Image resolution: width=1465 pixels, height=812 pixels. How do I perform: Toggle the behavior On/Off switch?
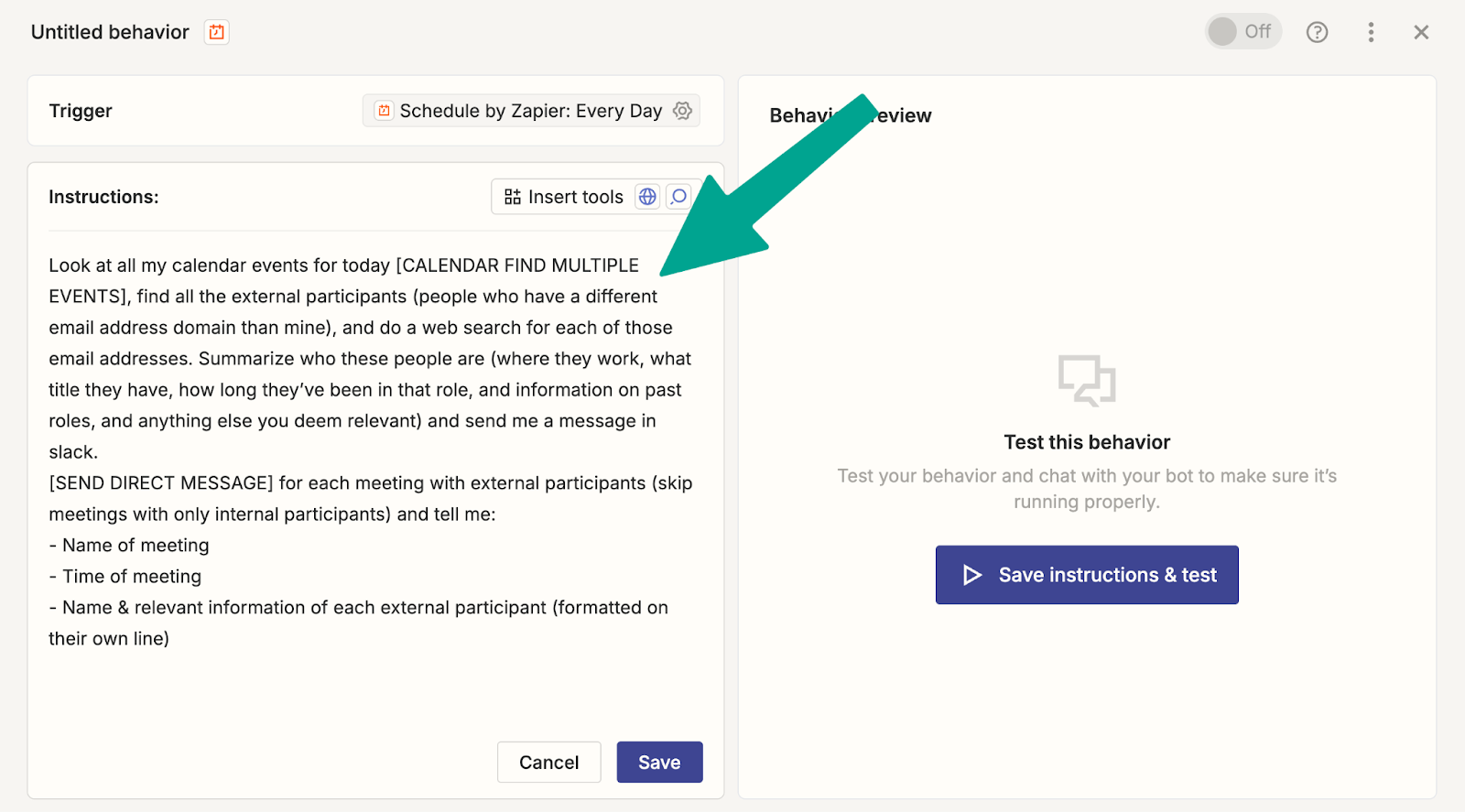(x=1243, y=32)
